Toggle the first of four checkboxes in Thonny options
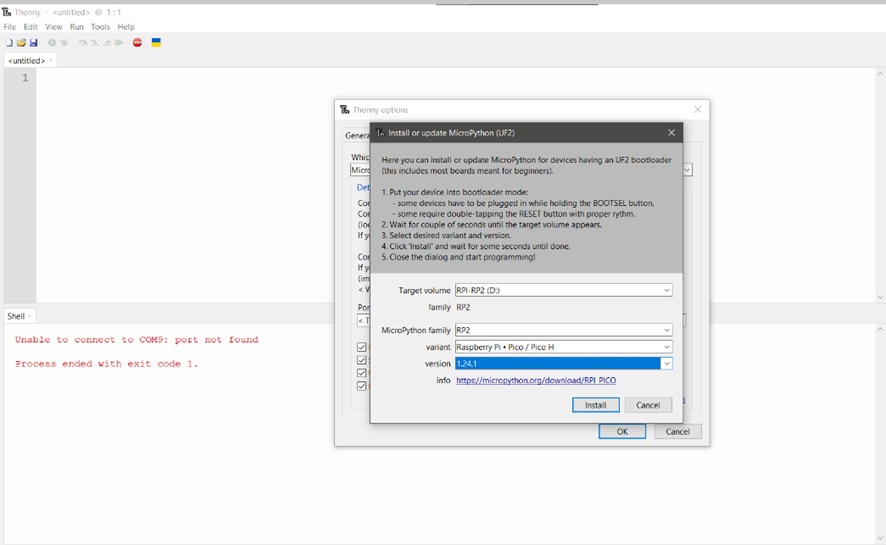The image size is (886, 545). [x=362, y=347]
